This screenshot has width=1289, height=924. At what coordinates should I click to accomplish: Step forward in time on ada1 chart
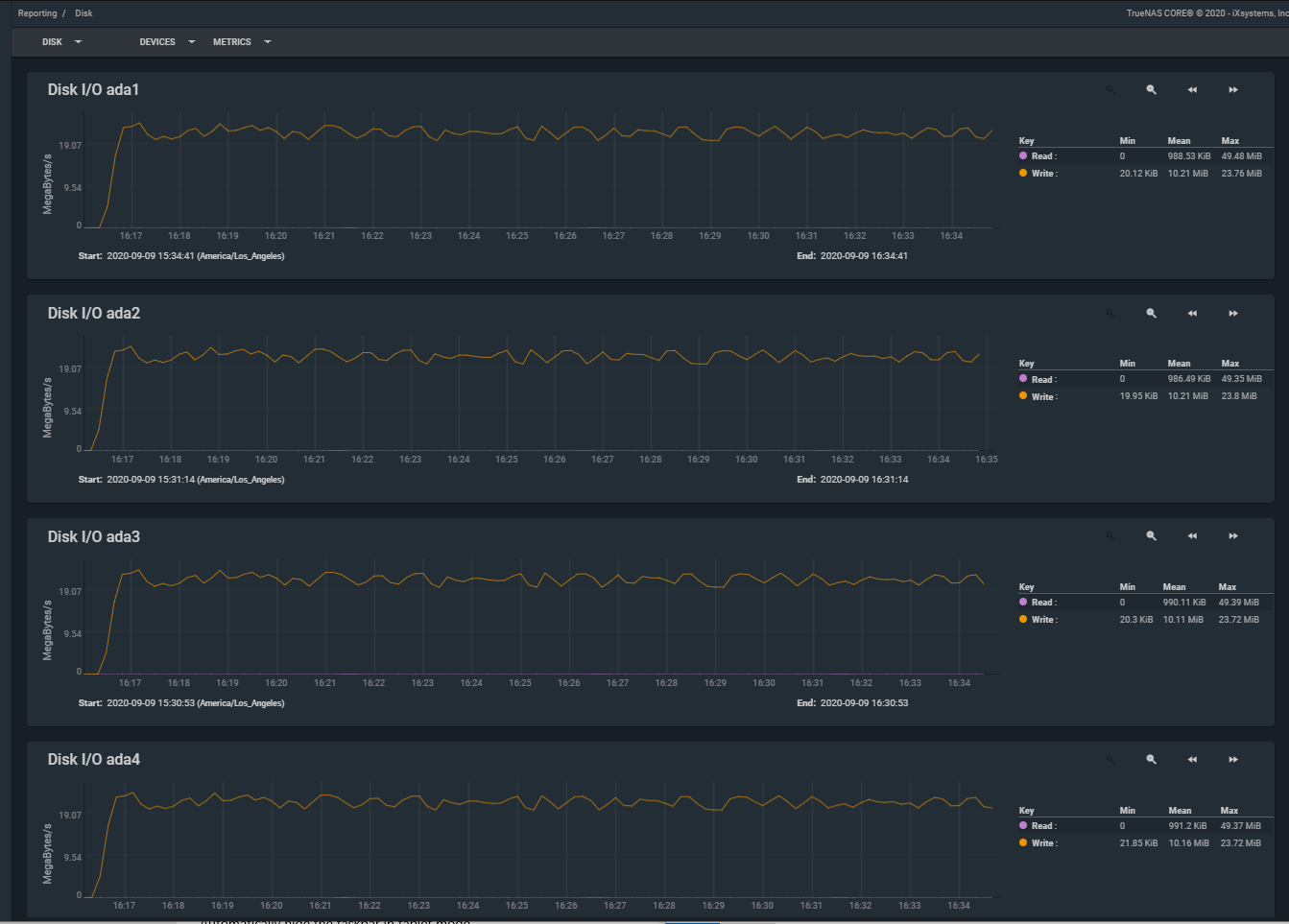tap(1233, 89)
